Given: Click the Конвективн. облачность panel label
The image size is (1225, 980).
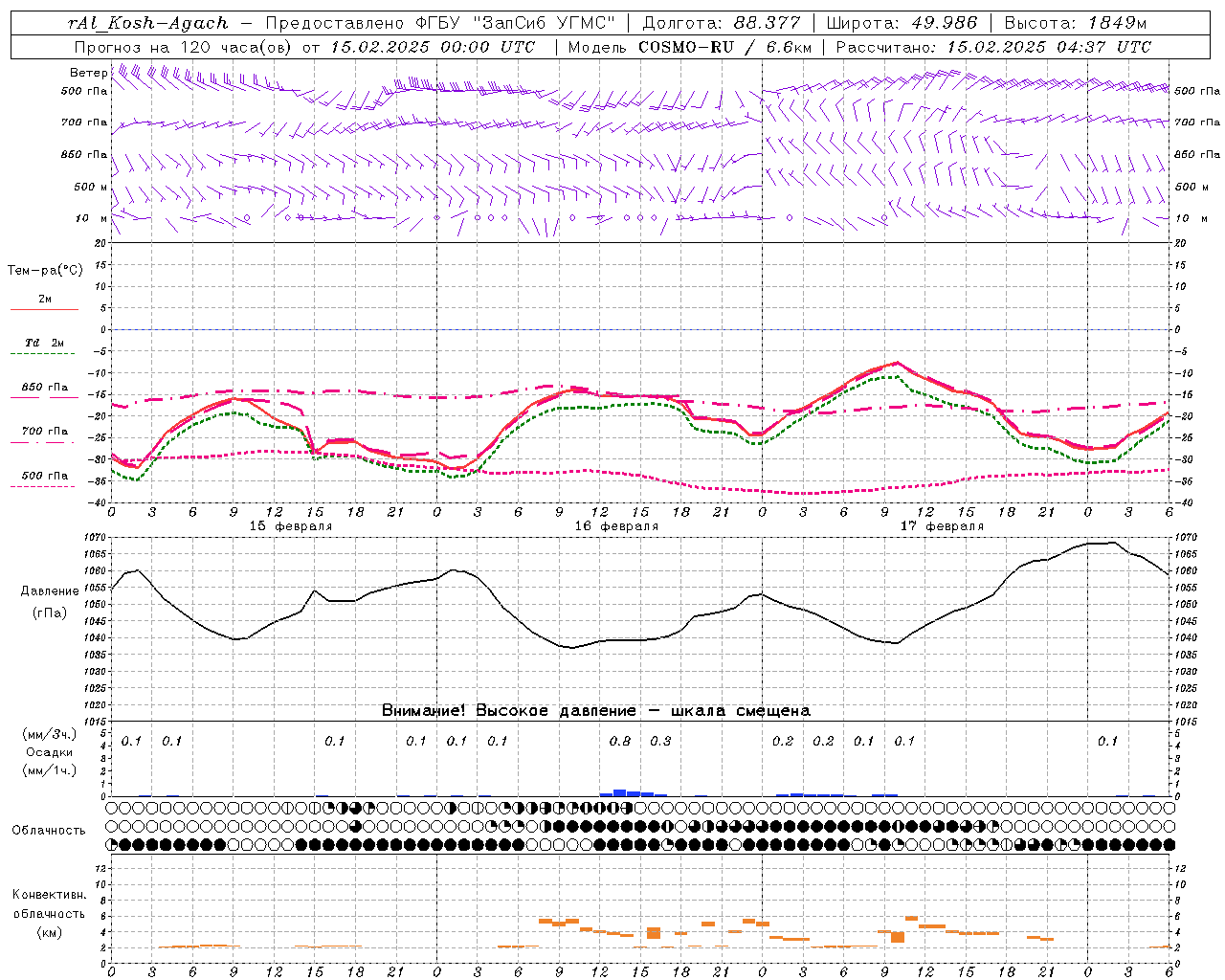Looking at the screenshot, I should (49, 904).
